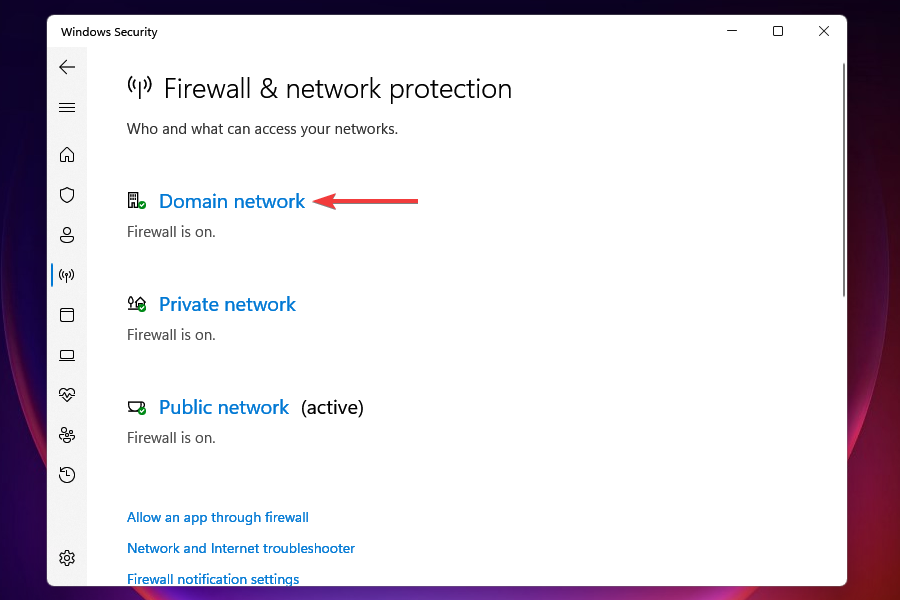Select the App & browser control icon
The image size is (900, 600).
[x=67, y=315]
